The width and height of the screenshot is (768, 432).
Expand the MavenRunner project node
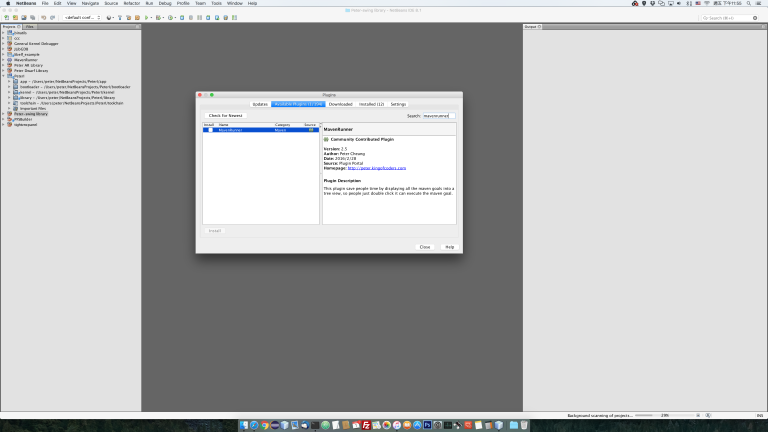pos(3,60)
